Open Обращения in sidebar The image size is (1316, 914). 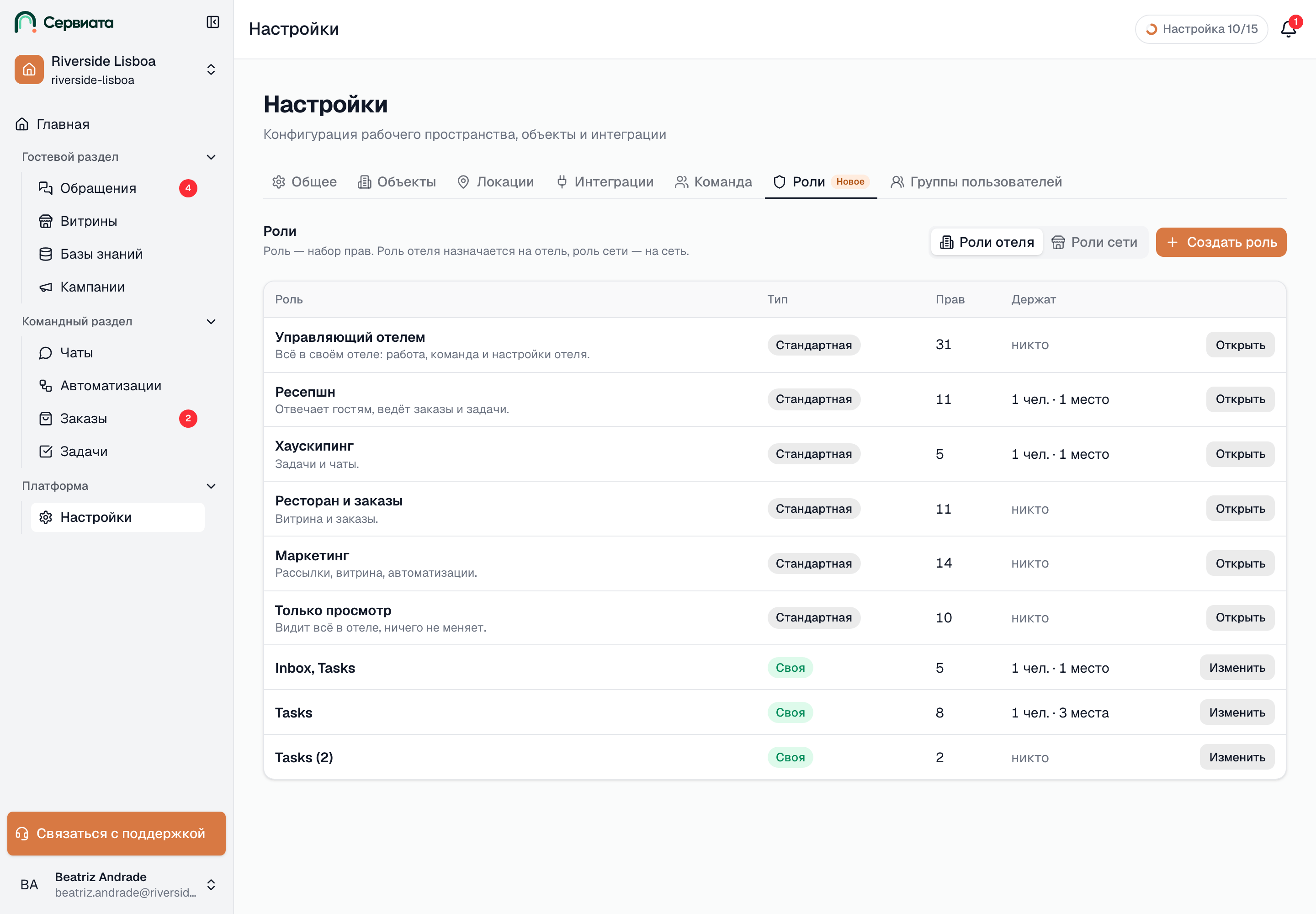[117, 188]
